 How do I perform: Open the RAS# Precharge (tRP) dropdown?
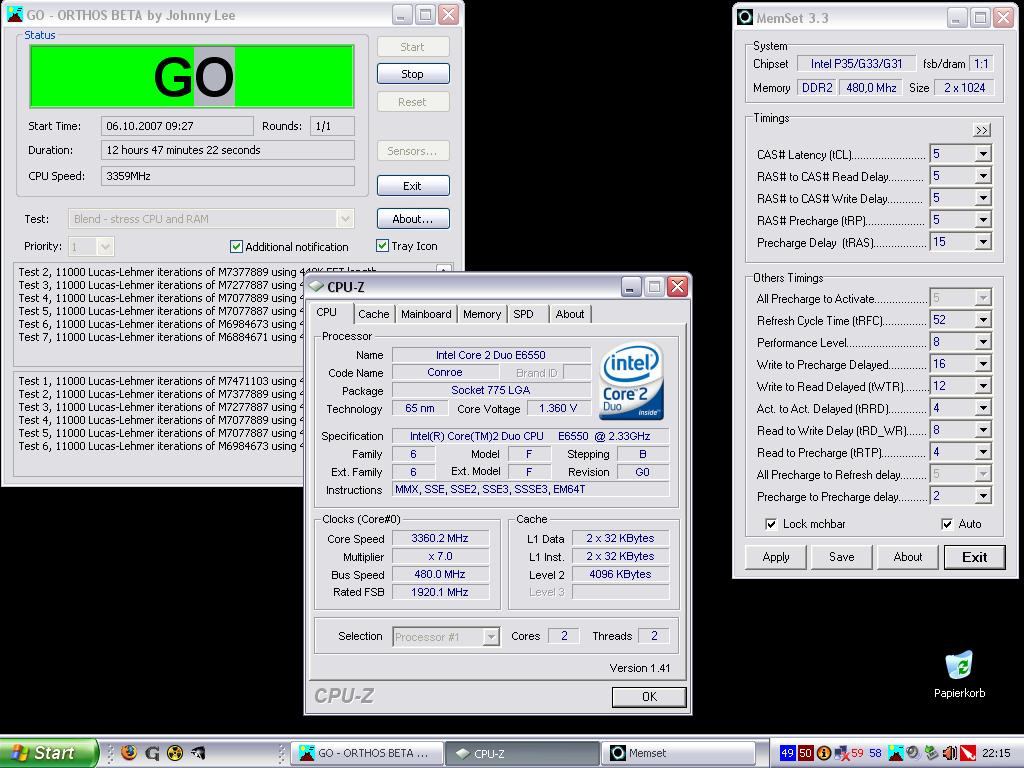[x=983, y=220]
